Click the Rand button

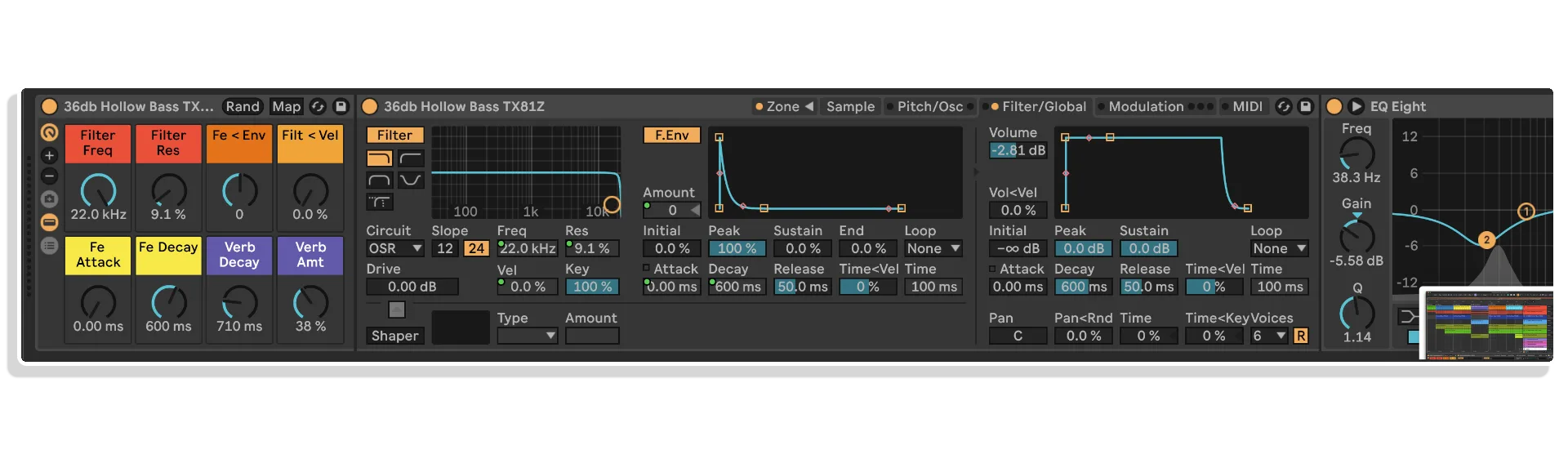[243, 106]
